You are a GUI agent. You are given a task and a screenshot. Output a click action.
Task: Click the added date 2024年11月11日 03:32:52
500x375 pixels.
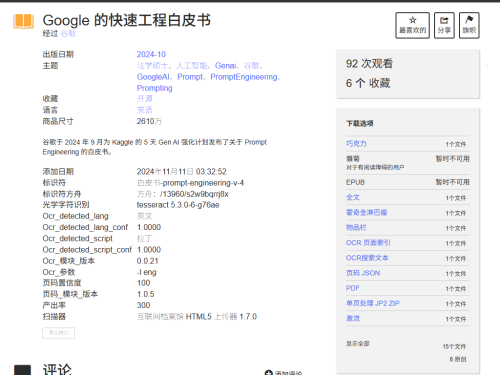coord(181,172)
